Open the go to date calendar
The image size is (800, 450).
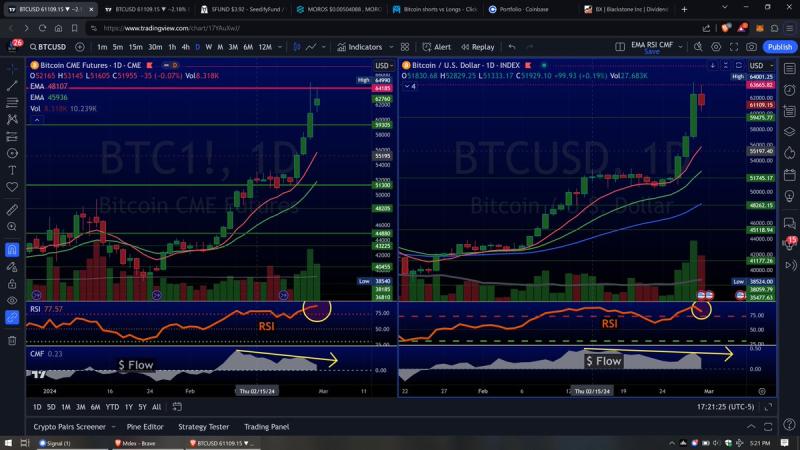point(177,407)
